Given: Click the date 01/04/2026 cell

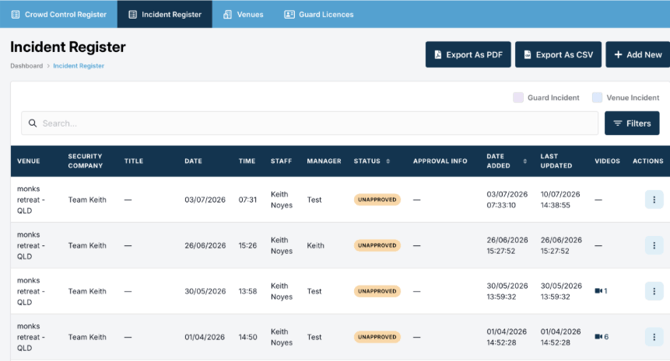Looking at the screenshot, I should coord(205,337).
